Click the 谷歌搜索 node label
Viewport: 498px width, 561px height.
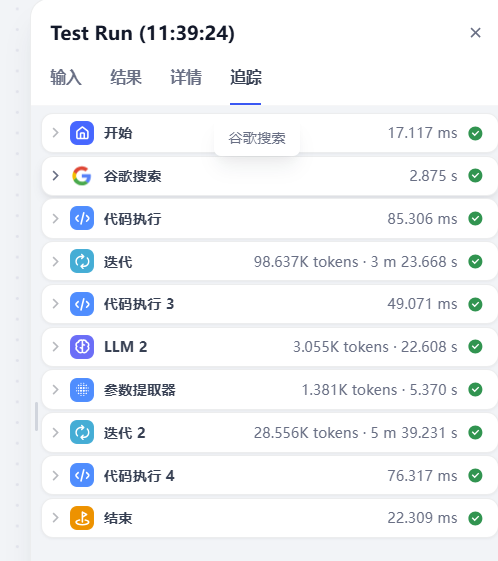point(132,176)
